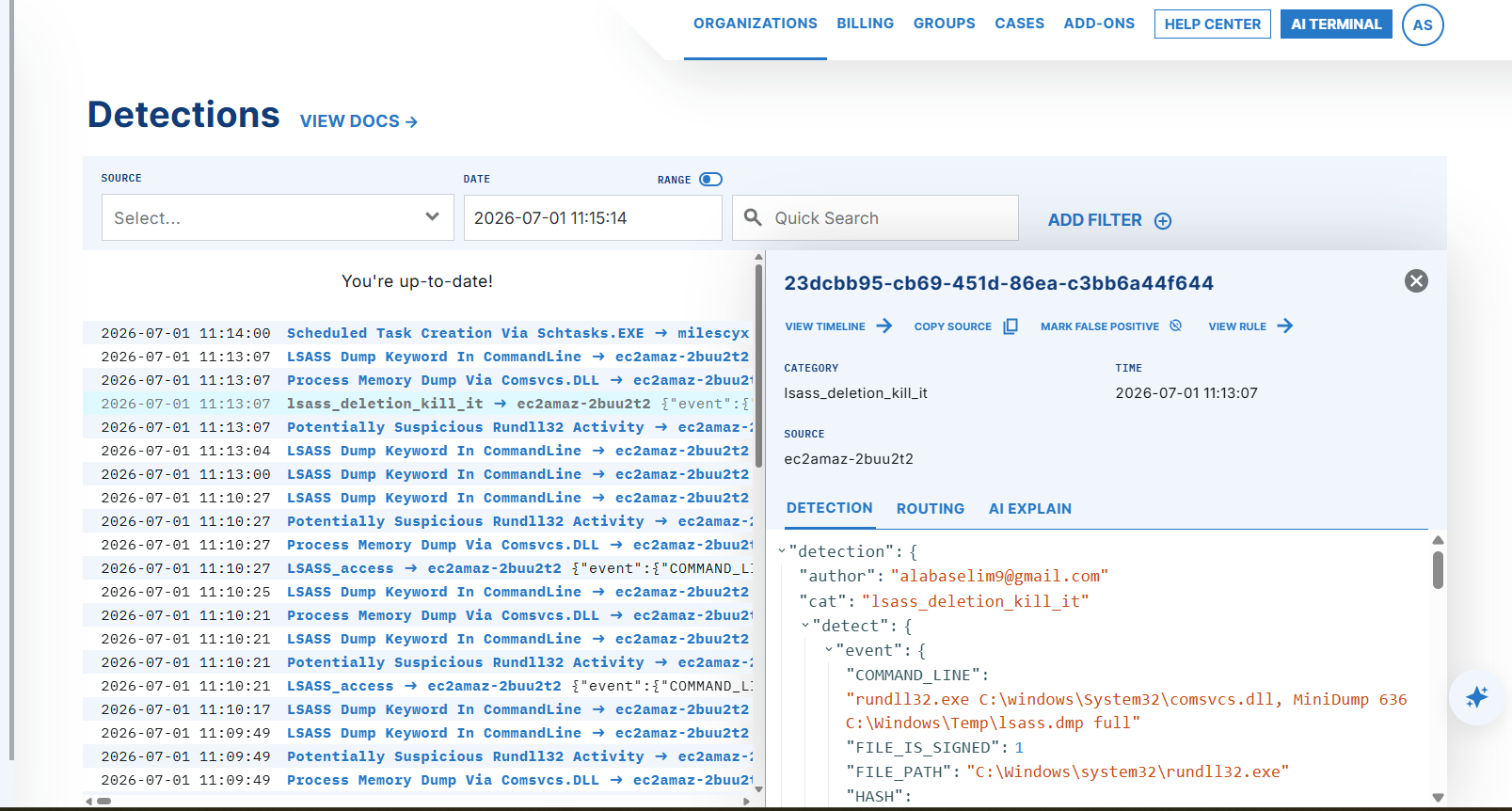
Task: Collapse the "detect" JSON node
Action: click(805, 625)
